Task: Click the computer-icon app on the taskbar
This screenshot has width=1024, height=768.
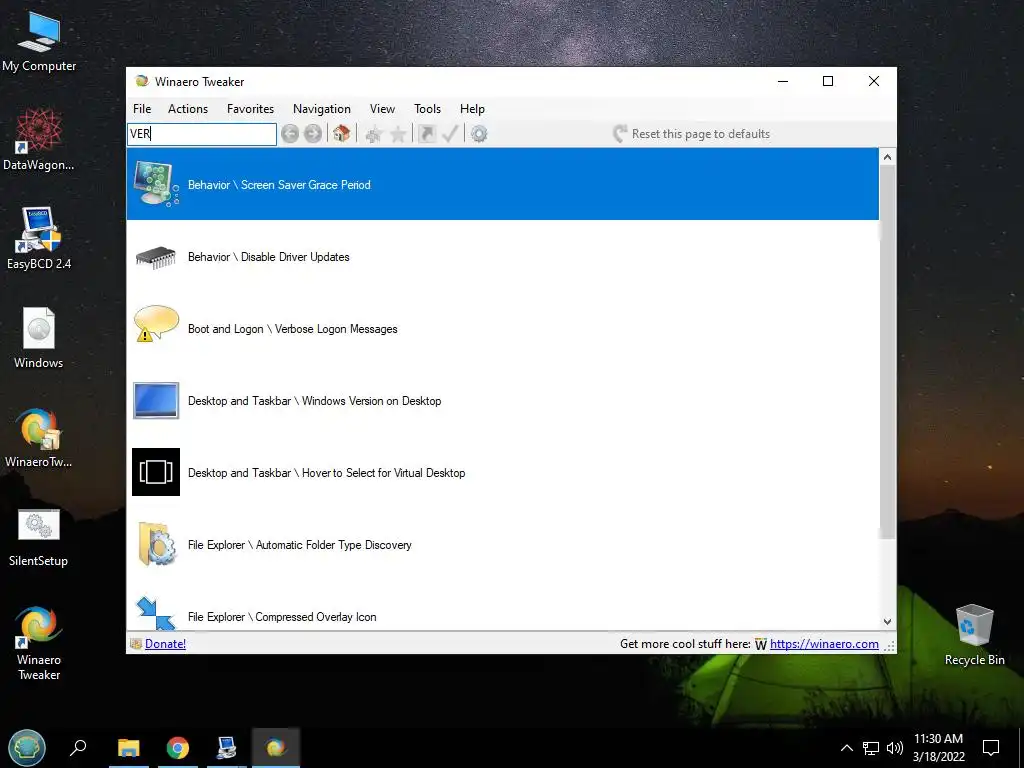Action: tap(227, 747)
